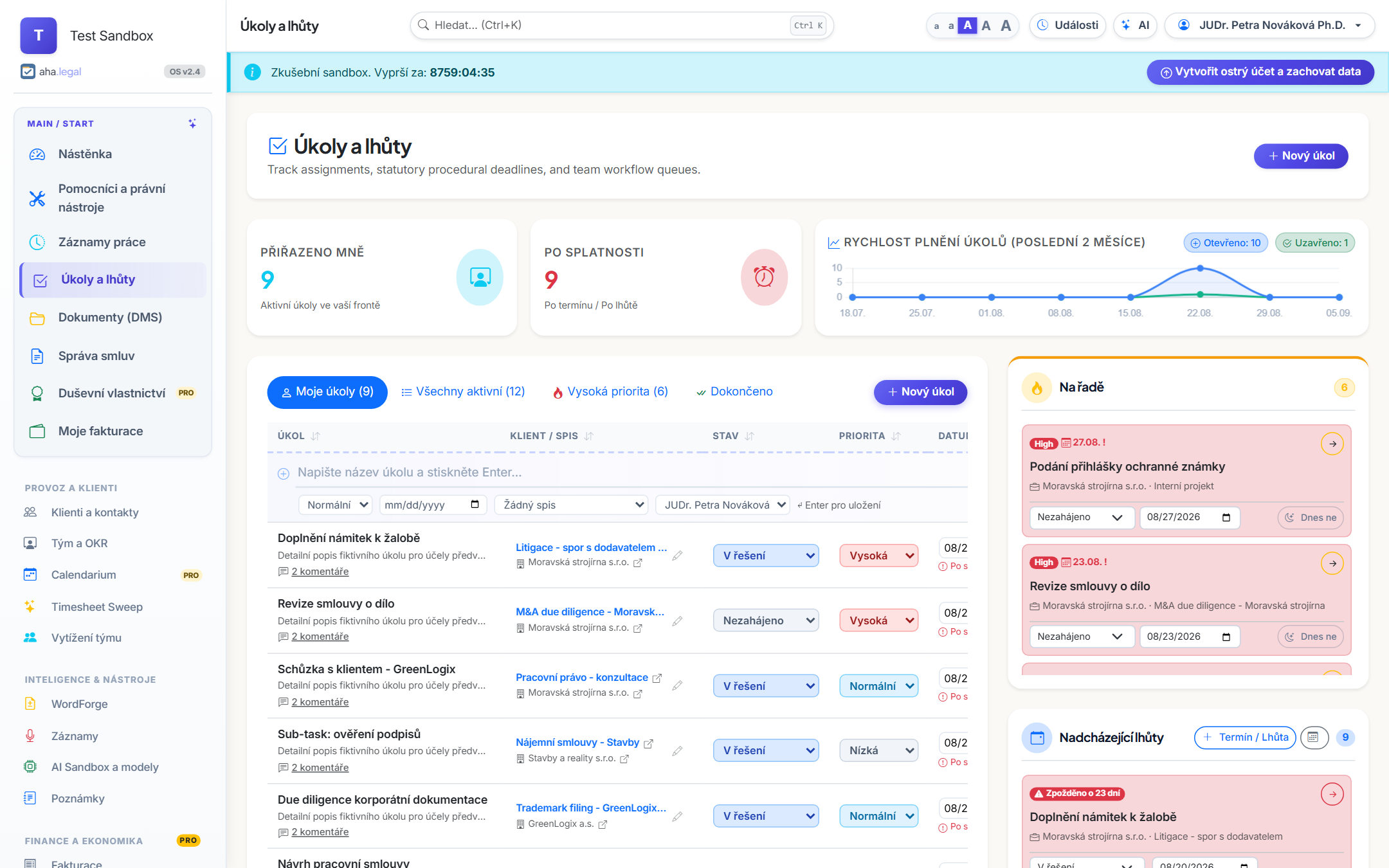Open Pomocníci a právní nástroje
The width and height of the screenshot is (1389, 868).
coord(113,198)
